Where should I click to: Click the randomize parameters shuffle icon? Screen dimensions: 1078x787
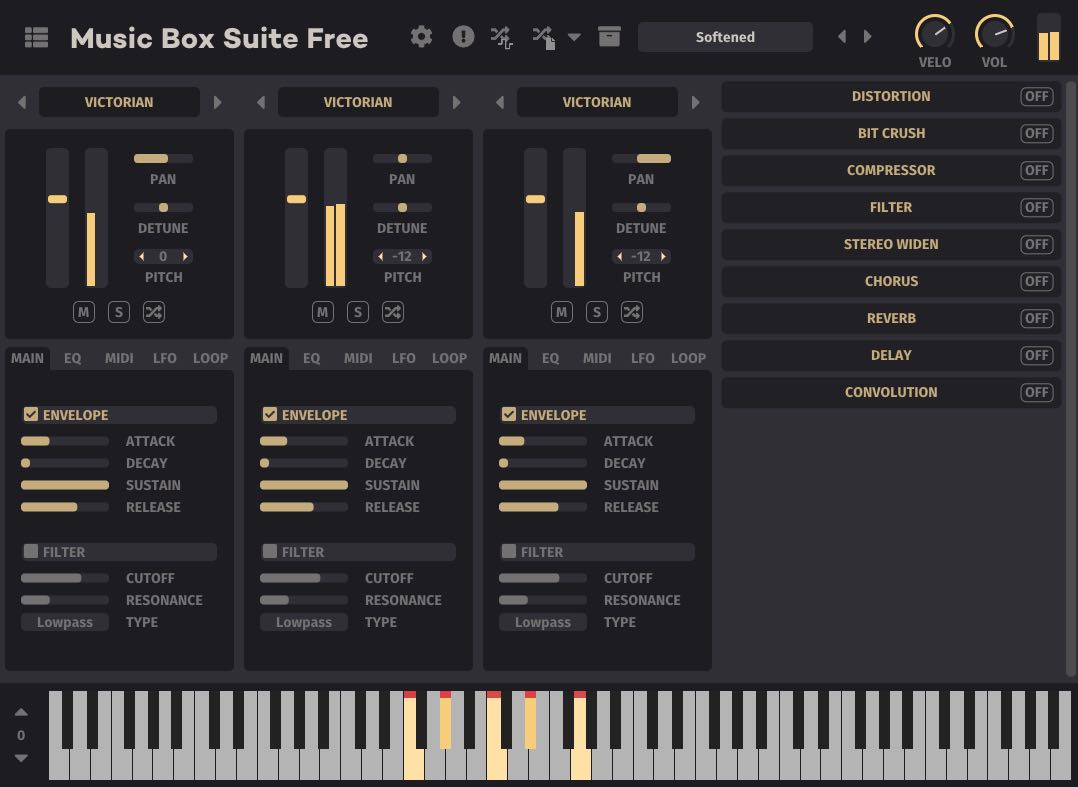502,36
